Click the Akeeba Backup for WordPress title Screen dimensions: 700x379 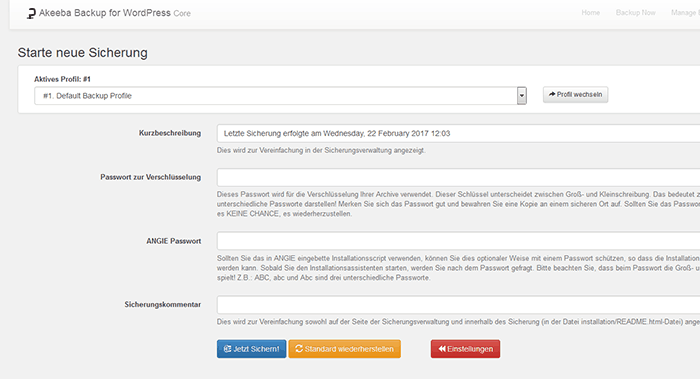click(115, 13)
